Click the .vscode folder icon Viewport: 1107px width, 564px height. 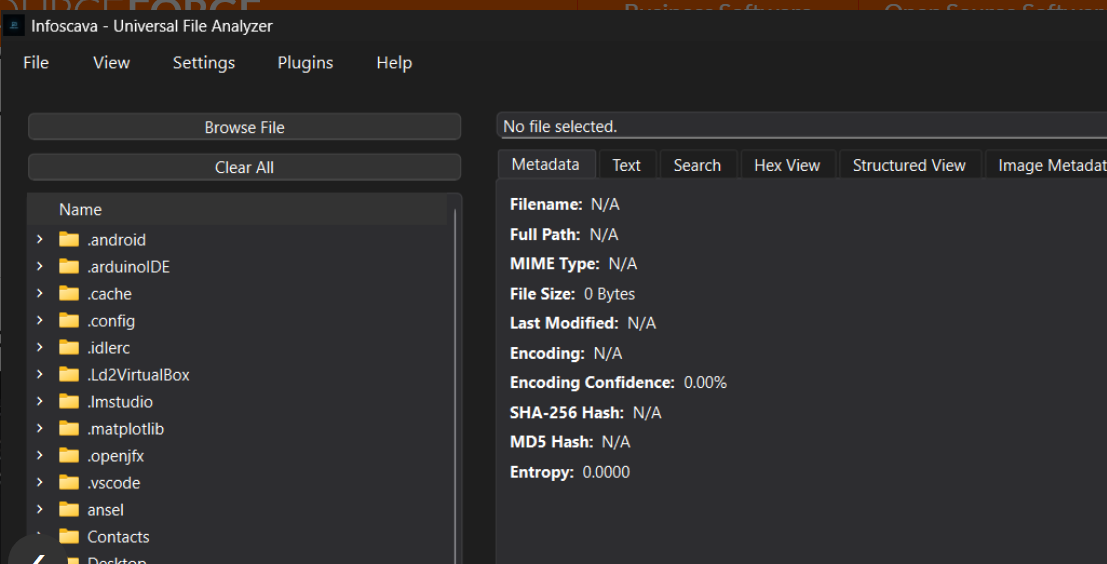[69, 483]
